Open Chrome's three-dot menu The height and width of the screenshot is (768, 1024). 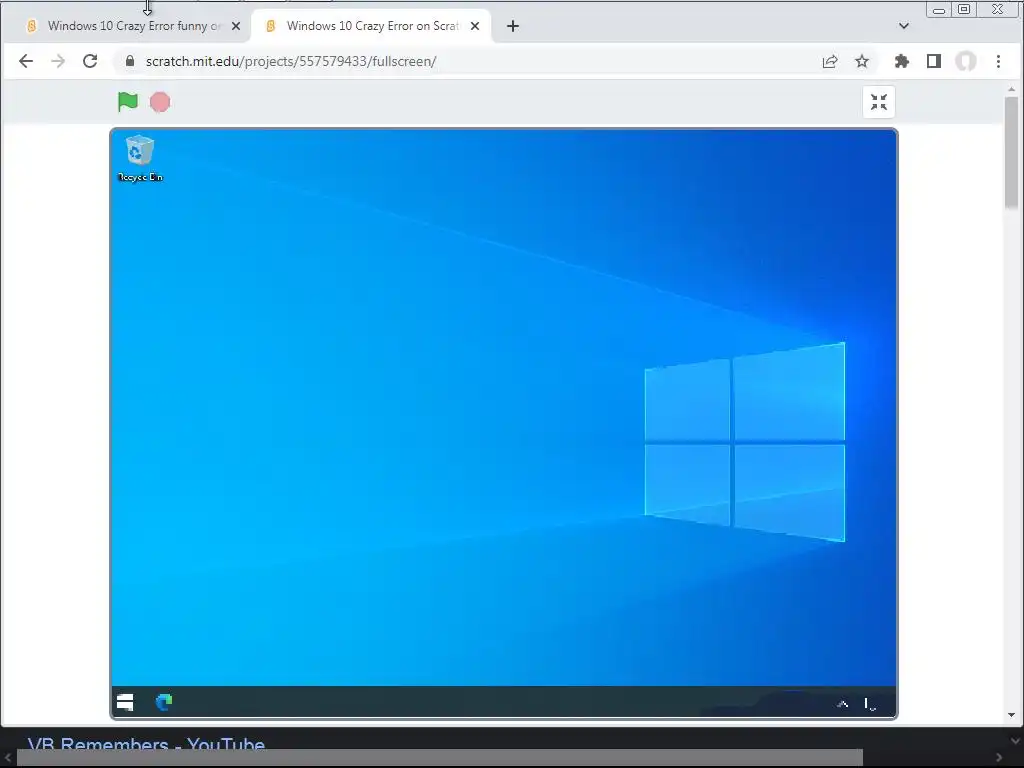coord(999,61)
